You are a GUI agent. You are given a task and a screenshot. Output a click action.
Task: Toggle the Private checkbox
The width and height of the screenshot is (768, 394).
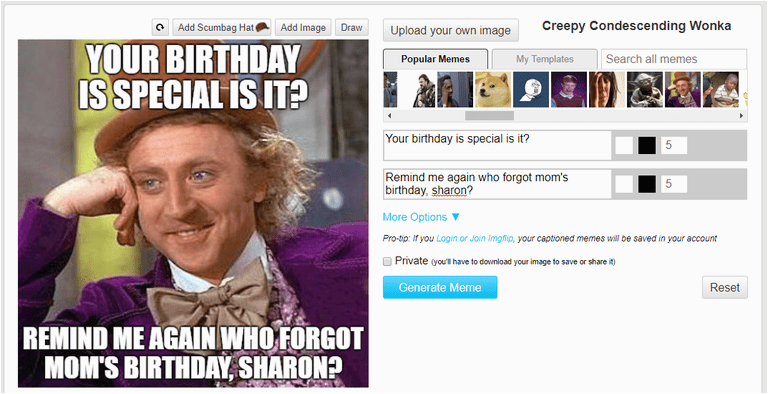point(387,262)
